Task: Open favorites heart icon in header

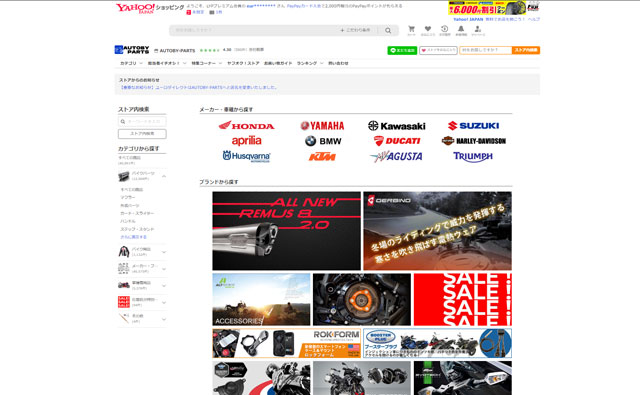Action: (428, 30)
